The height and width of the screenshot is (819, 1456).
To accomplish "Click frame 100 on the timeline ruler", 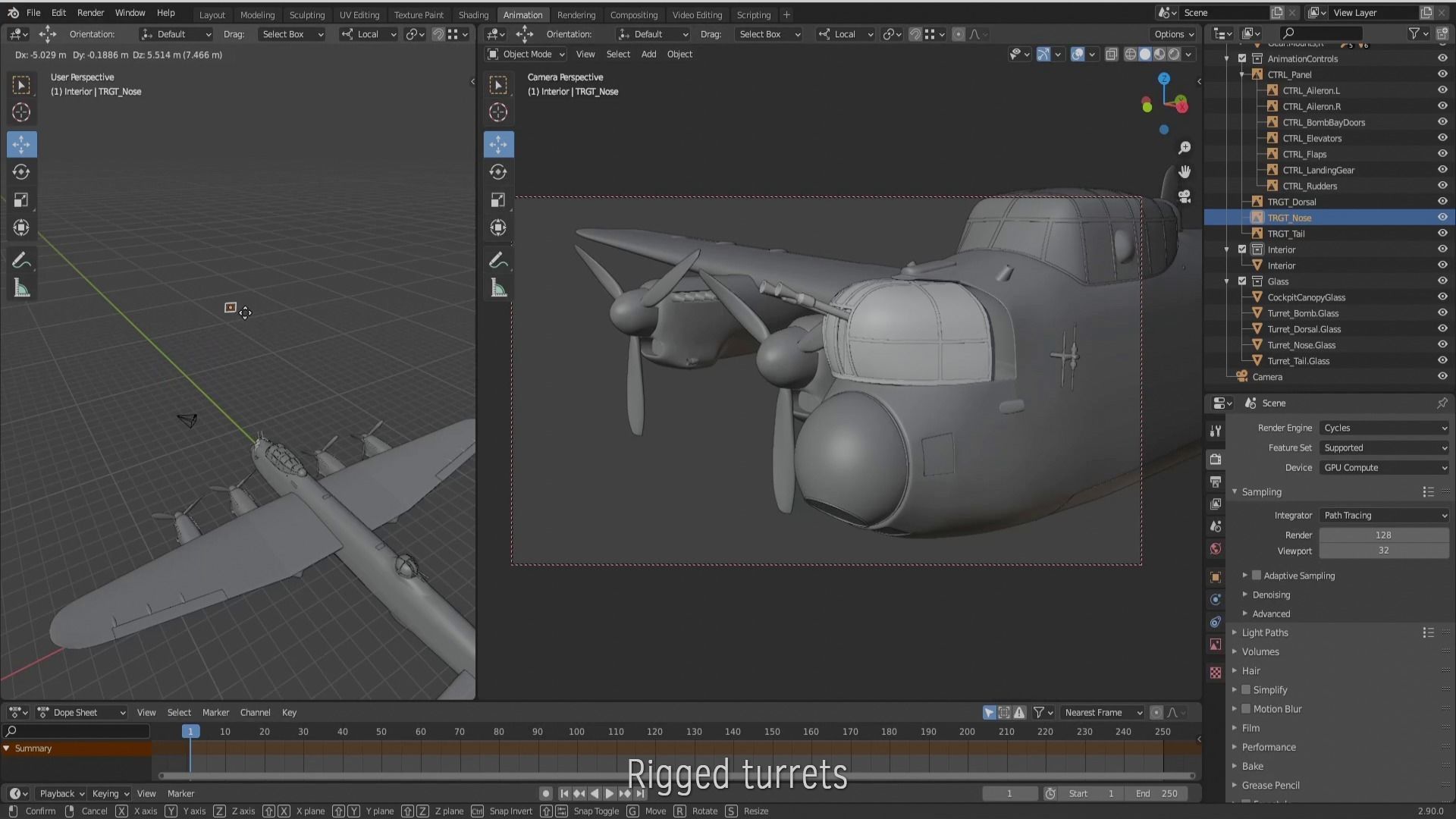I will click(576, 732).
